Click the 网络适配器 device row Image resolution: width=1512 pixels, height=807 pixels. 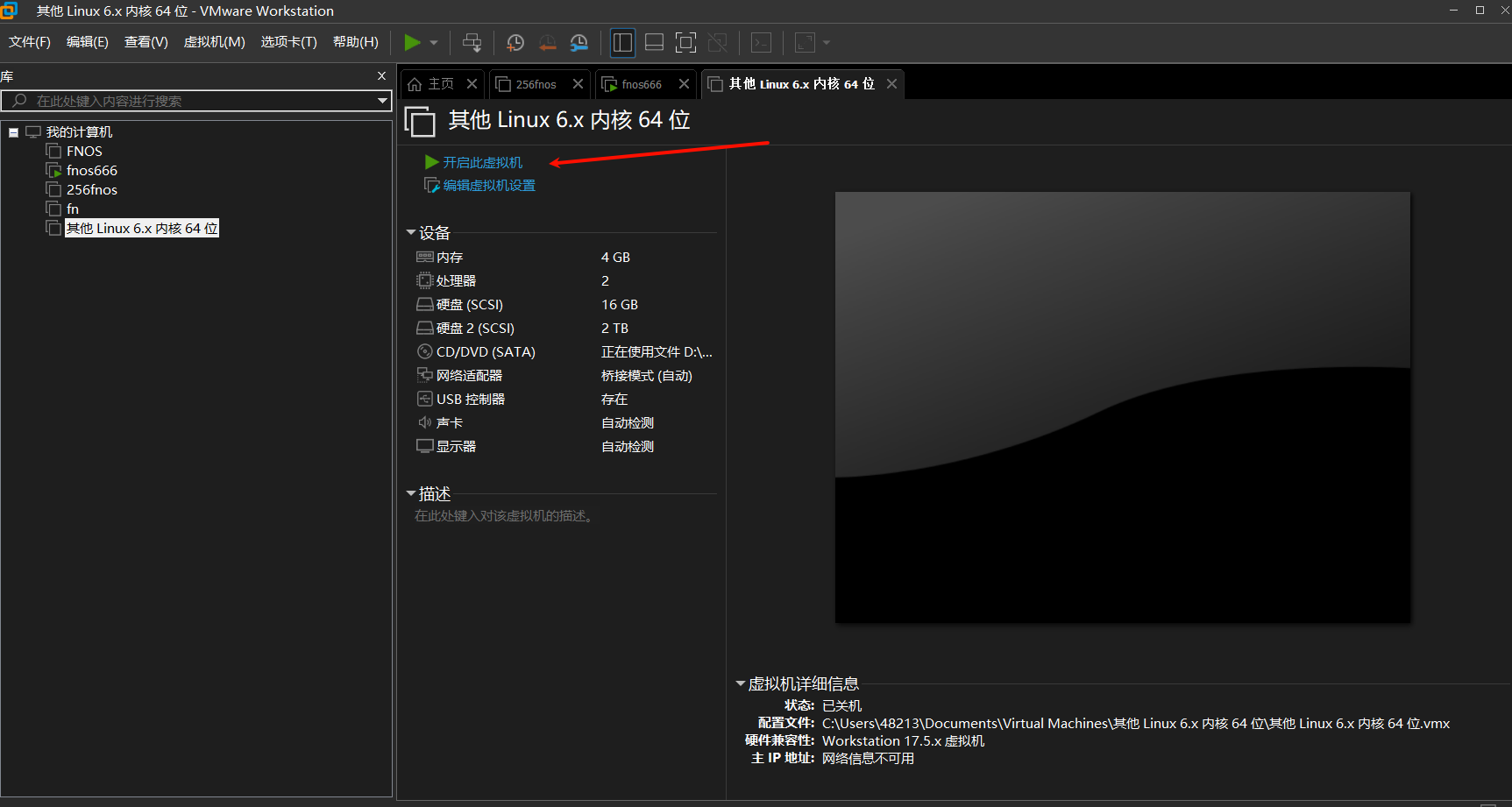pyautogui.click(x=565, y=375)
